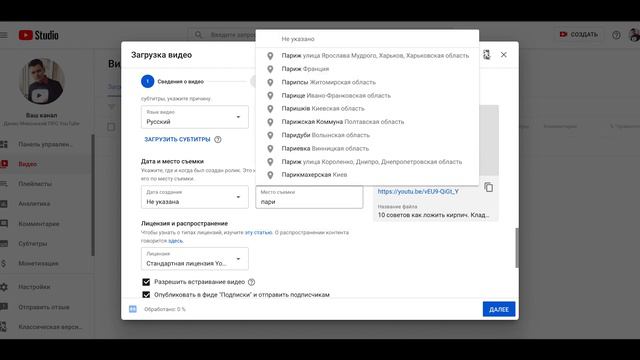Click pin icon next to Парище
The width and height of the screenshot is (640, 360).
coord(270,96)
